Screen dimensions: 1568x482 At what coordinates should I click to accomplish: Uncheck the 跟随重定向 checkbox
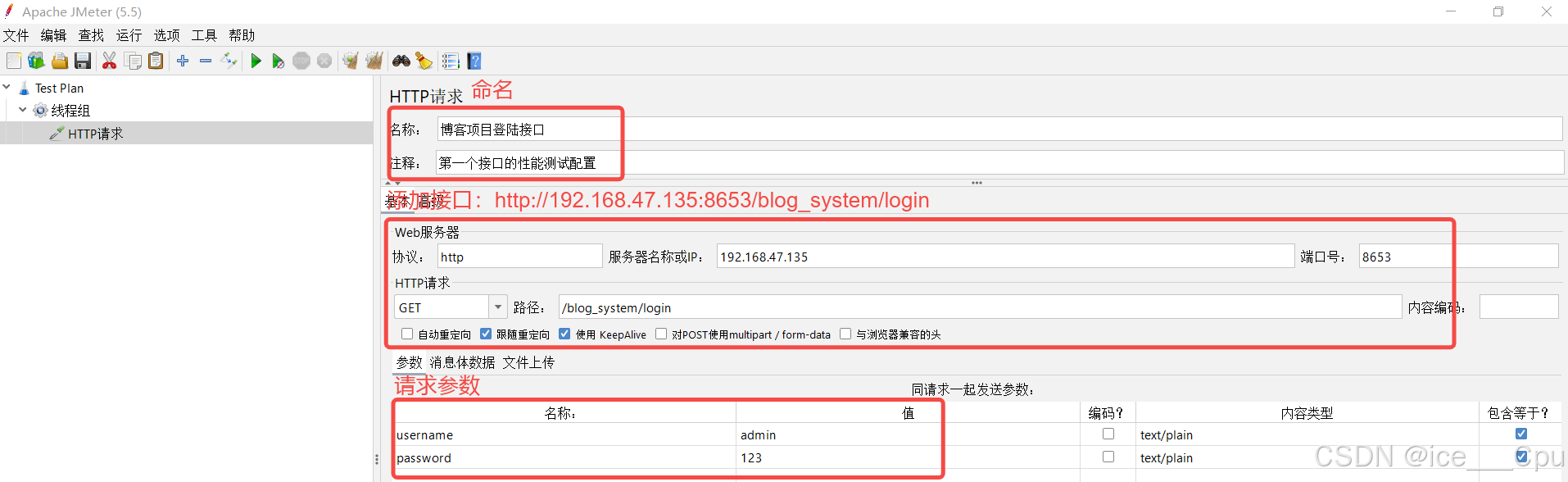[x=486, y=334]
